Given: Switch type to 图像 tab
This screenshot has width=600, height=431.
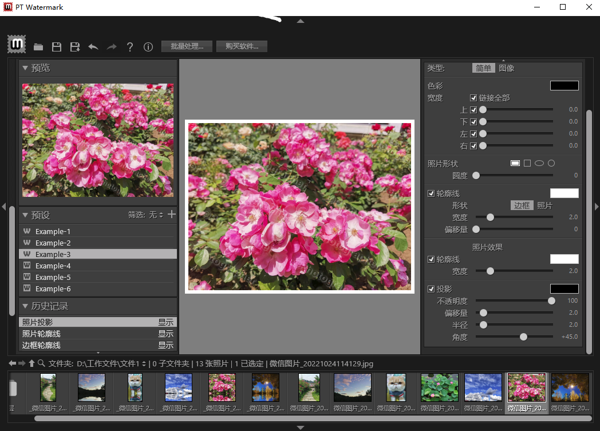Looking at the screenshot, I should pos(506,68).
